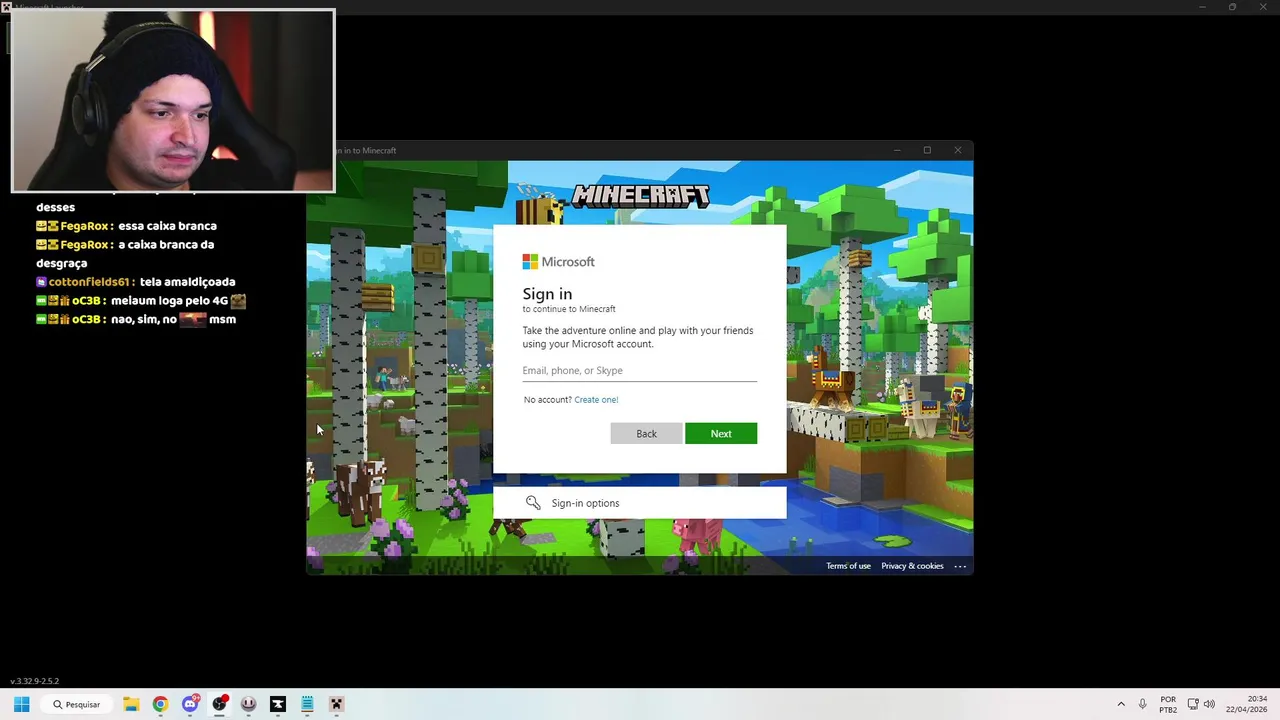Click the Microsoft logo in the sign-in card
The width and height of the screenshot is (1280, 720).
pos(530,262)
